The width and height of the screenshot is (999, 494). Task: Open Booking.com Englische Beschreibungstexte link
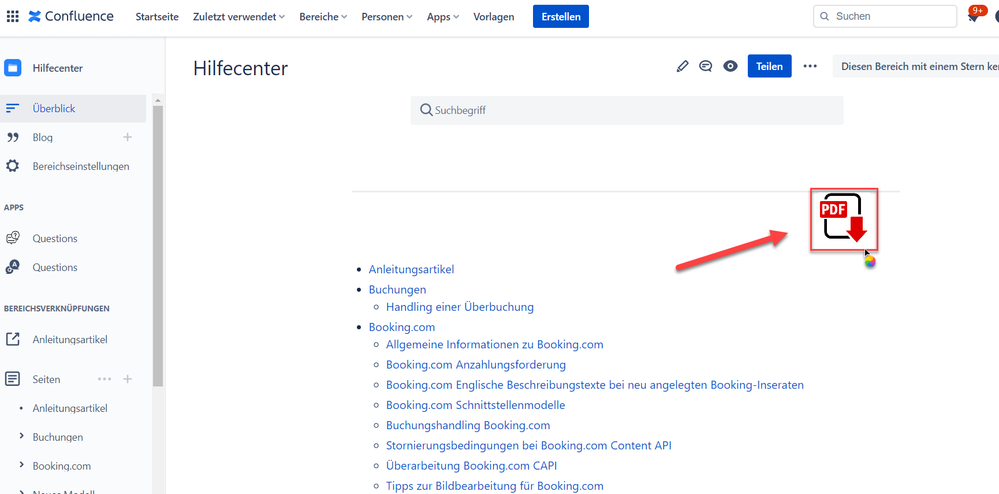595,385
